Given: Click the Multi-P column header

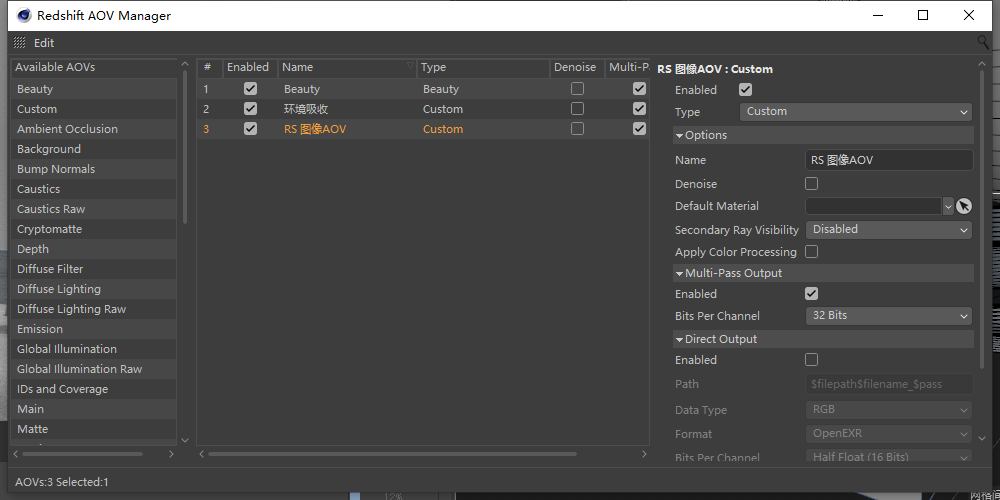Looking at the screenshot, I should click(628, 68).
